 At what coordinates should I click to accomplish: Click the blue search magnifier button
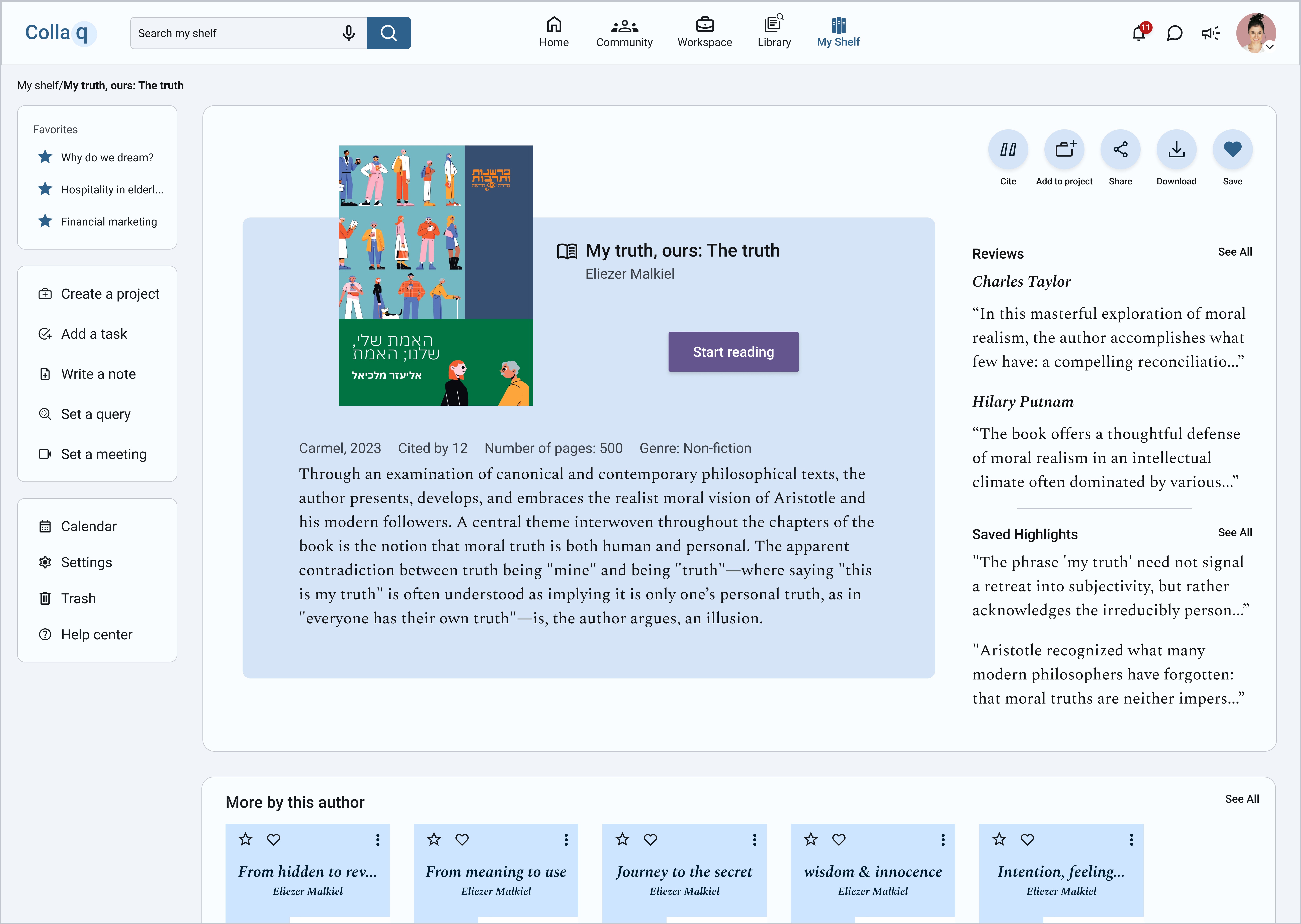389,33
